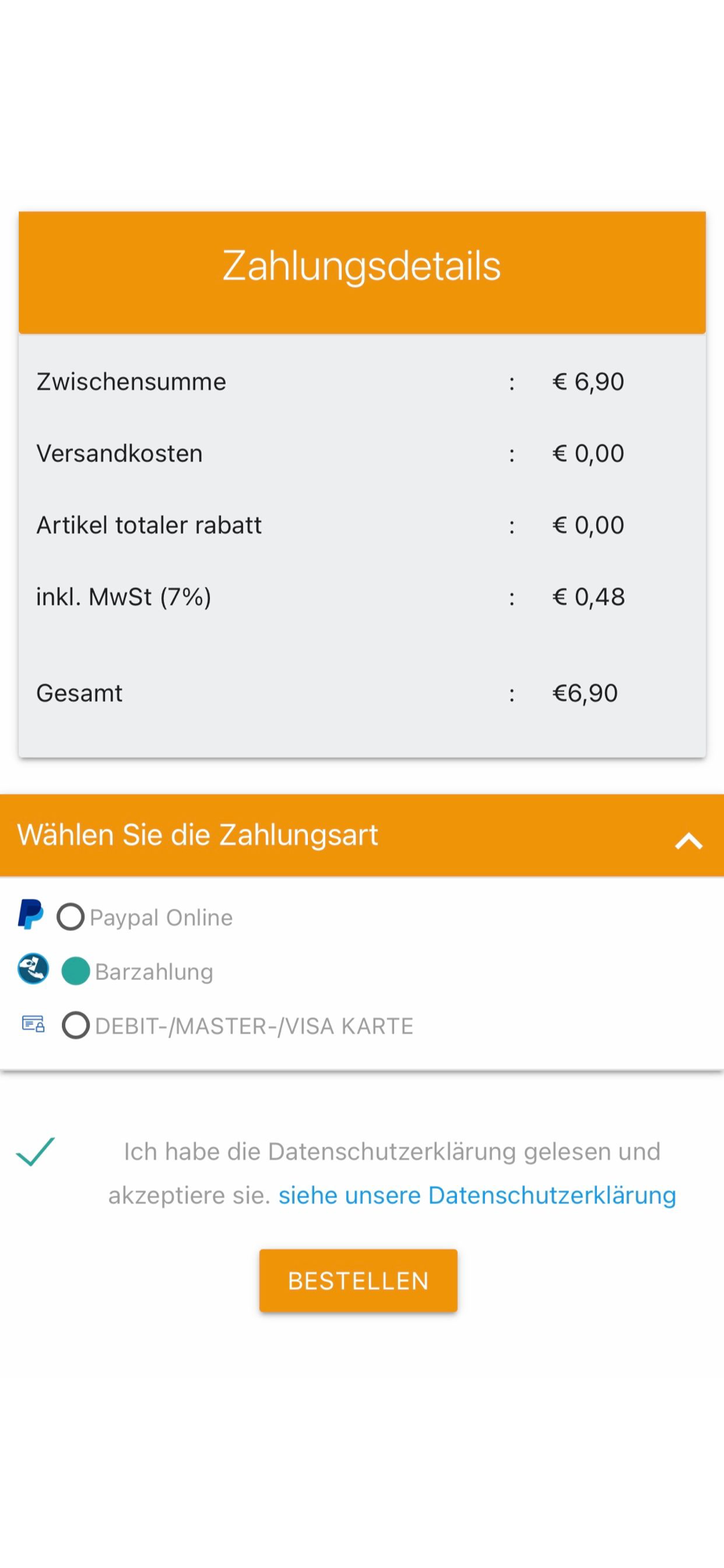The width and height of the screenshot is (724, 1568).
Task: Select the Barzahlung radio button
Action: [x=76, y=971]
